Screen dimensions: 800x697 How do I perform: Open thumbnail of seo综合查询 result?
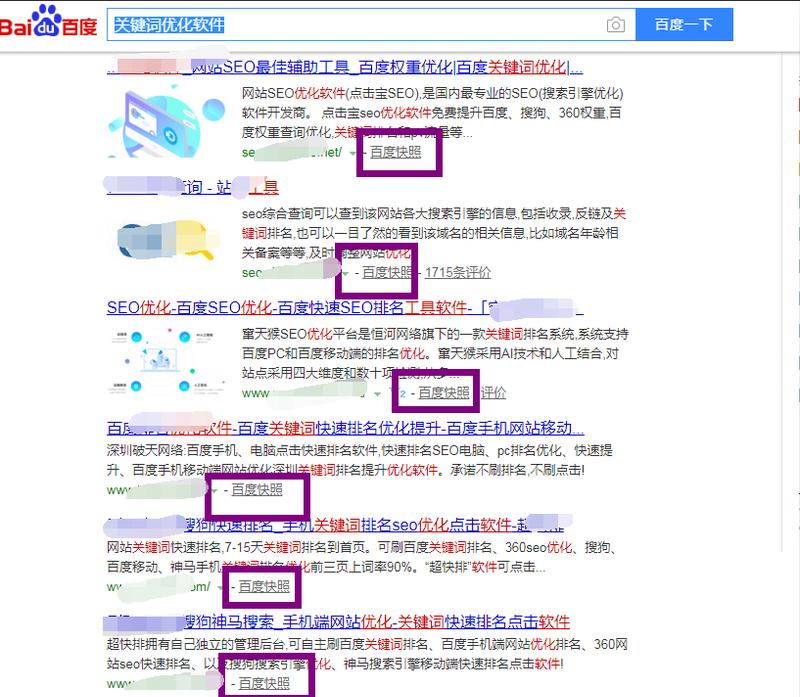pyautogui.click(x=167, y=240)
